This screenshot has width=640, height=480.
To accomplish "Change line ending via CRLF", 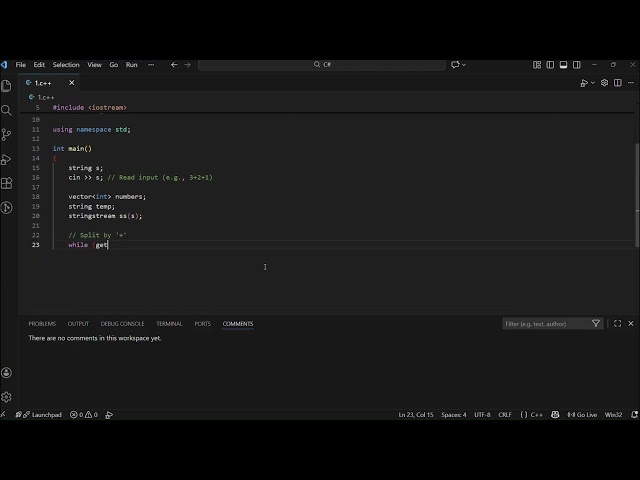I will pos(505,415).
